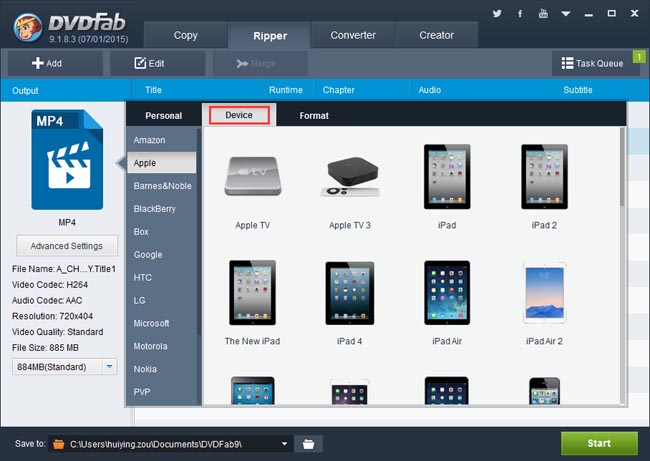Open the title bar dropdown menu arrow

(565, 14)
